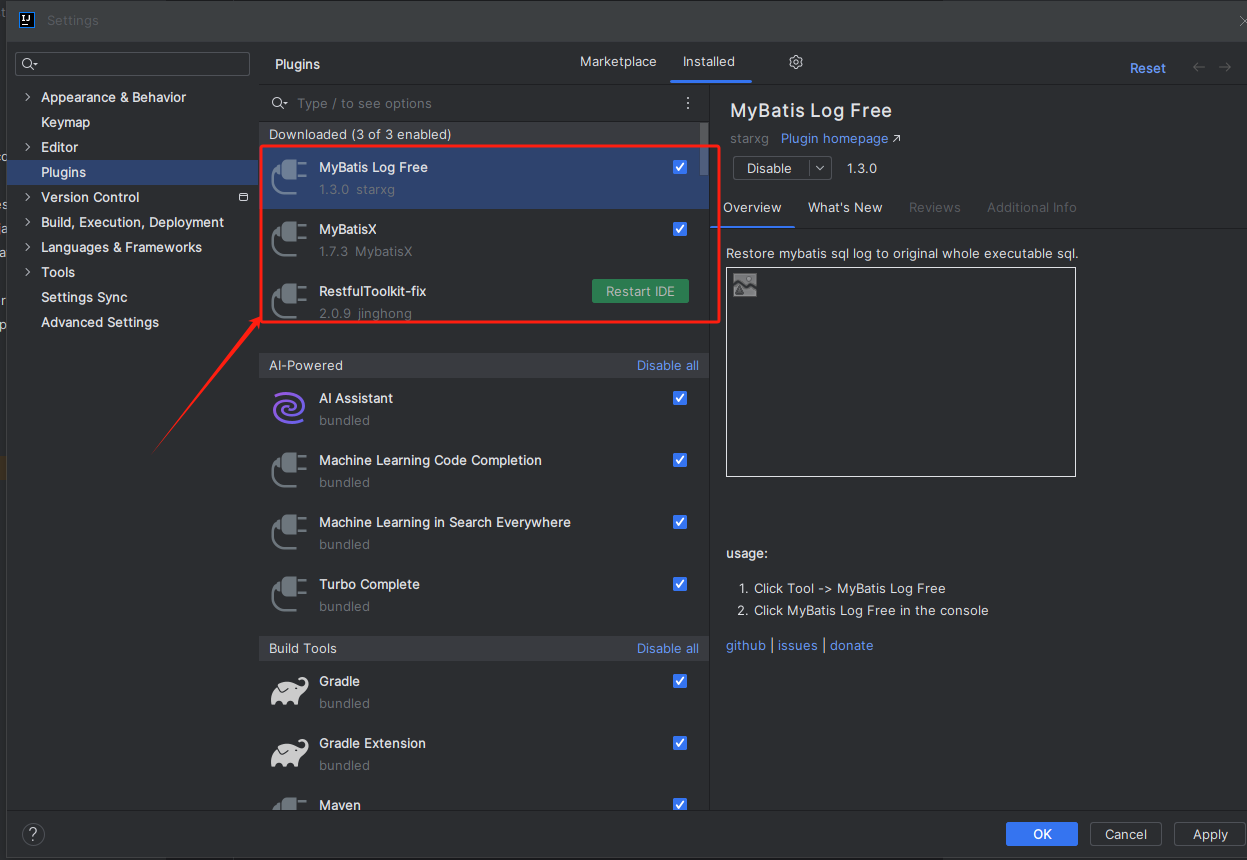The image size is (1247, 860).
Task: Open the donate link
Action: [852, 645]
